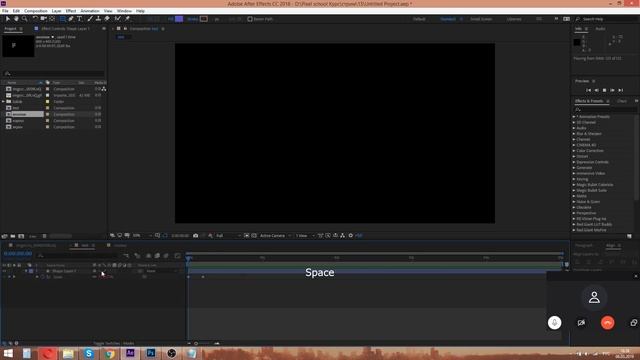Screen dimensions: 640x360
Task: Collapse Shape Layer 1 properties twirl
Action: pos(27,271)
